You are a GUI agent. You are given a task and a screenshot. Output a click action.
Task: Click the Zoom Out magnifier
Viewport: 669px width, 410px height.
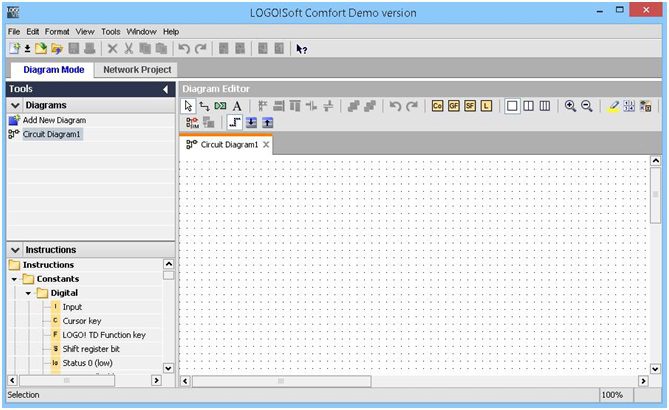(x=587, y=106)
